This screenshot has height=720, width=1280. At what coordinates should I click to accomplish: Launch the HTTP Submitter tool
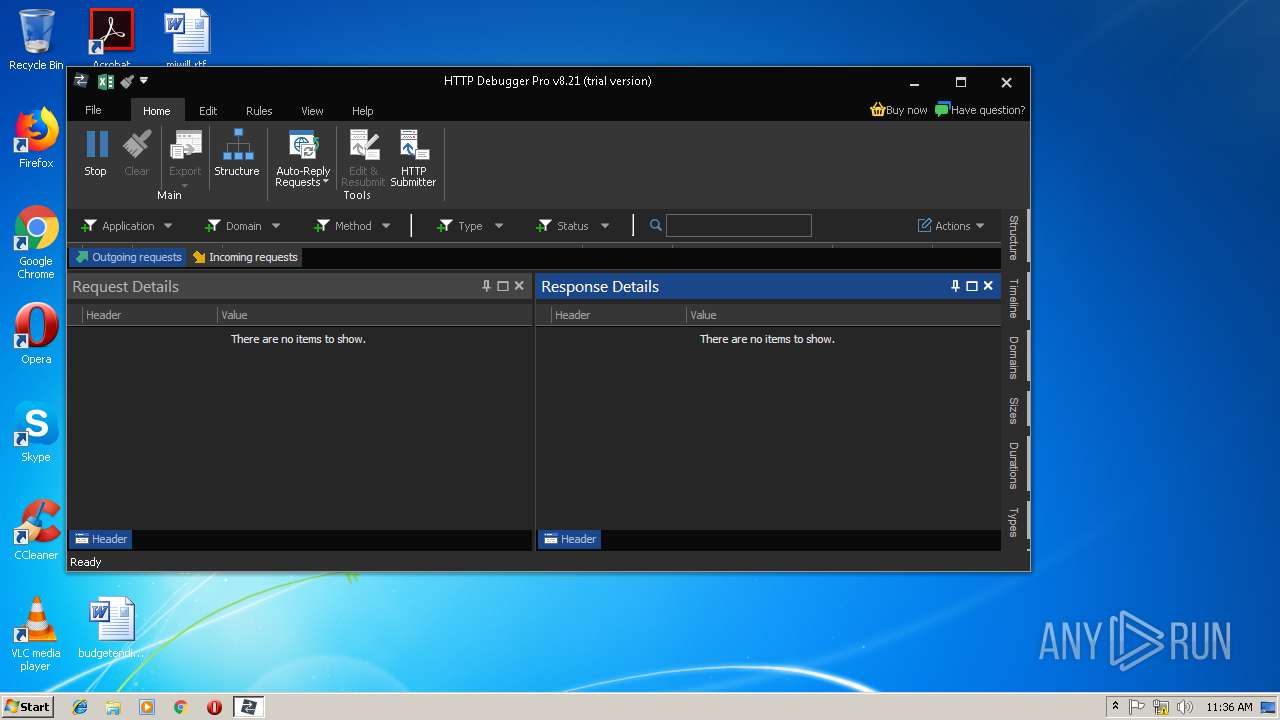click(x=413, y=159)
